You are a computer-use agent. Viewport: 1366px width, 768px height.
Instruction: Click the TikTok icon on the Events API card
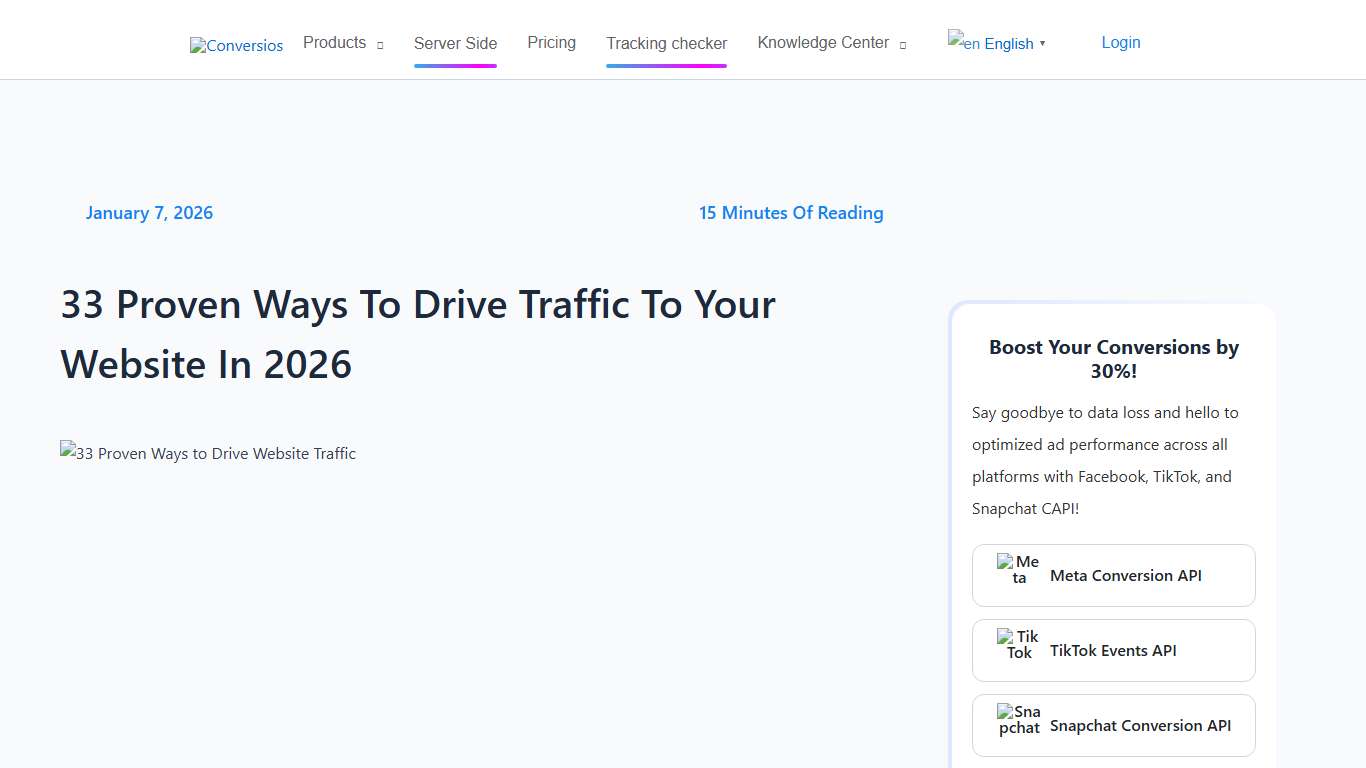click(1017, 644)
